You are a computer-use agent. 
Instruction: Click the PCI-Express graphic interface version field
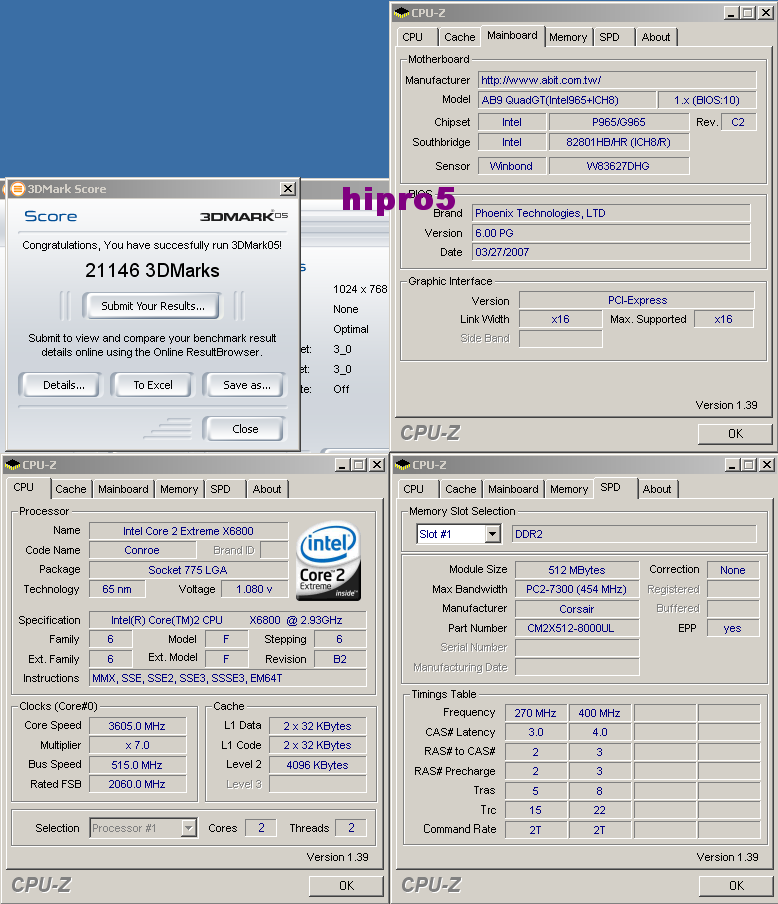(x=637, y=300)
